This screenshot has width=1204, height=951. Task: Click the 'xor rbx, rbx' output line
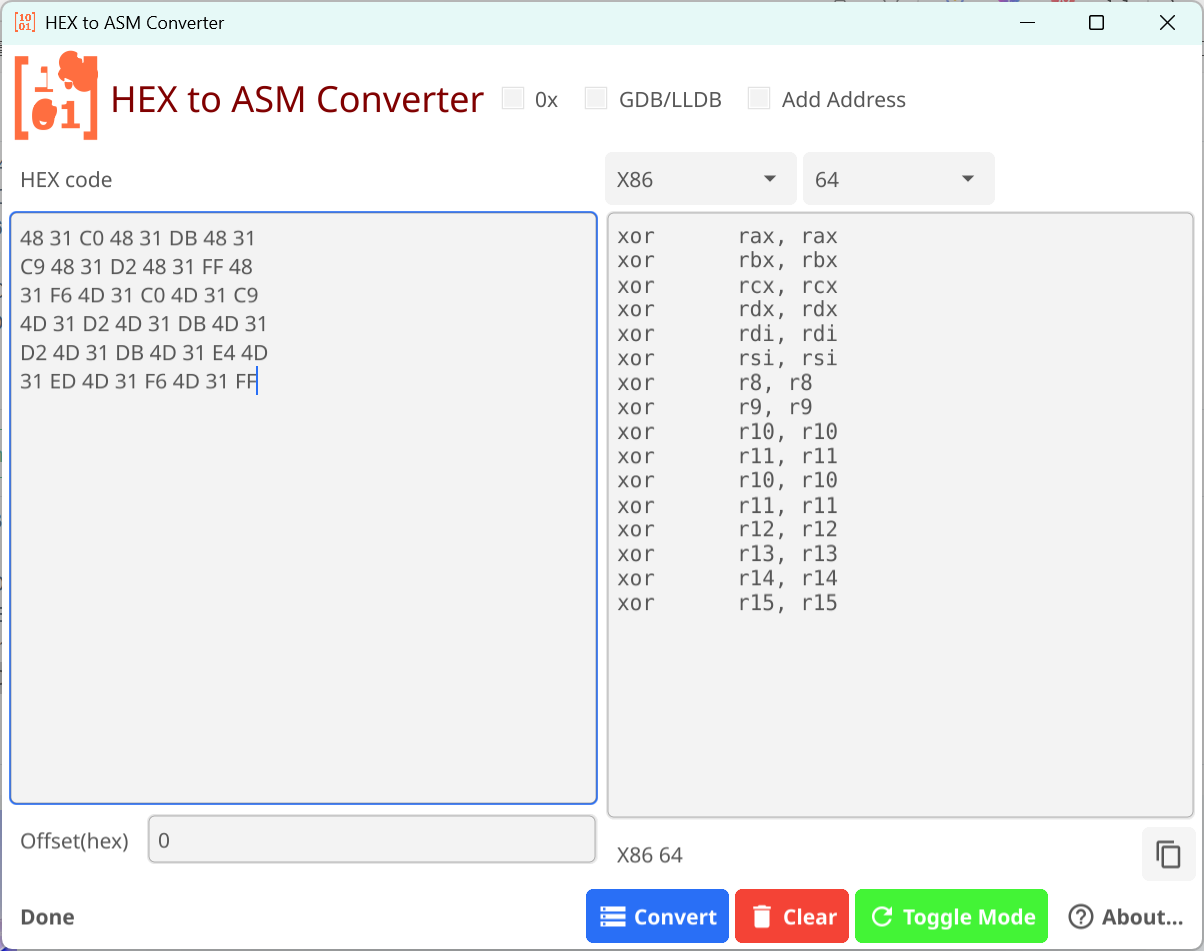(x=727, y=261)
